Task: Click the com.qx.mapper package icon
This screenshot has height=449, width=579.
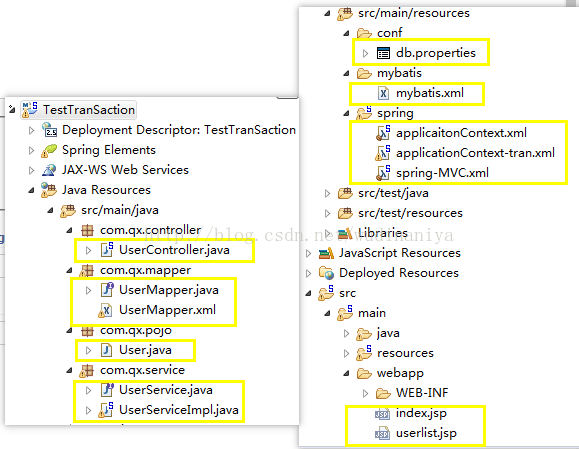Action: tap(87, 270)
